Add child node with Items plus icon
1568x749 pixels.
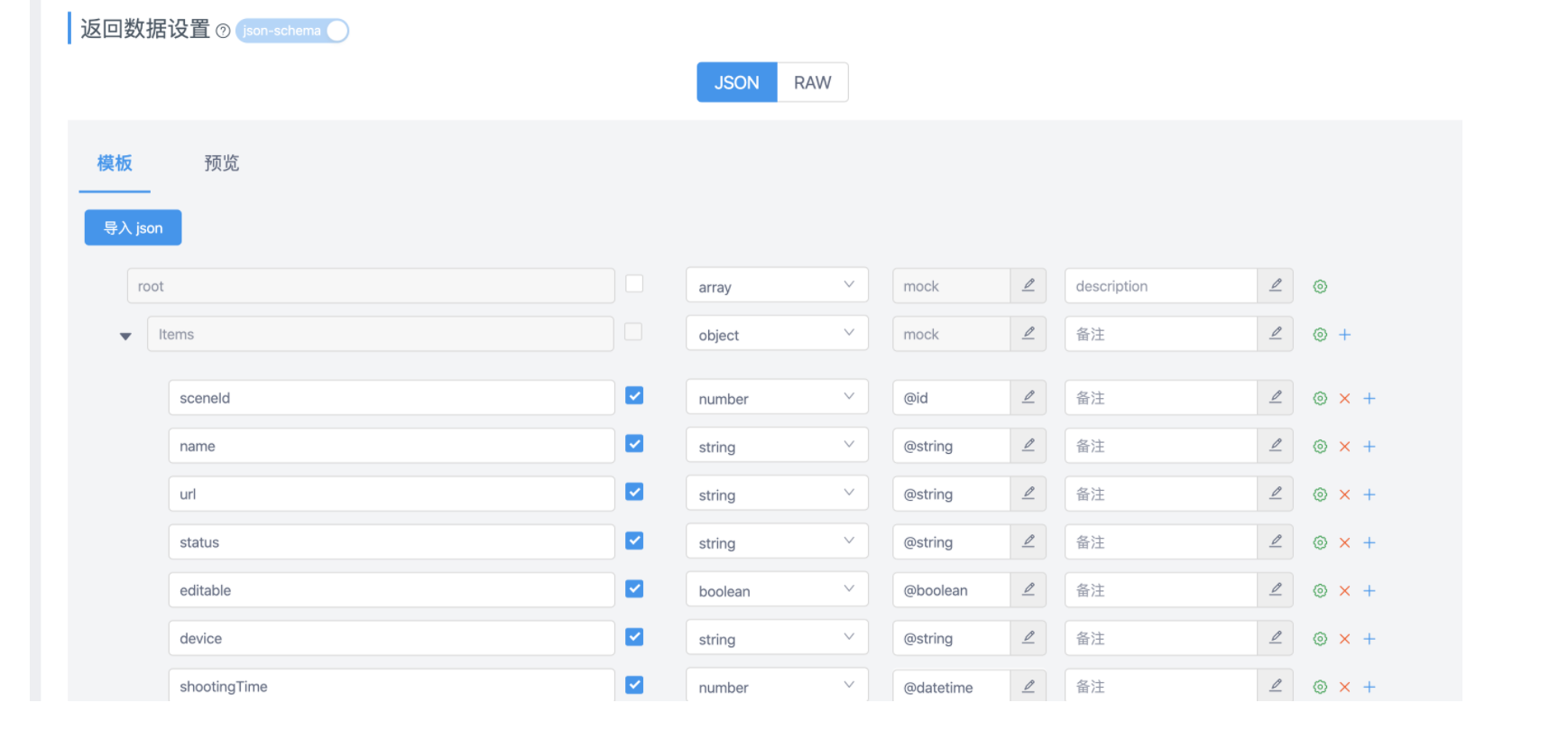(1345, 335)
